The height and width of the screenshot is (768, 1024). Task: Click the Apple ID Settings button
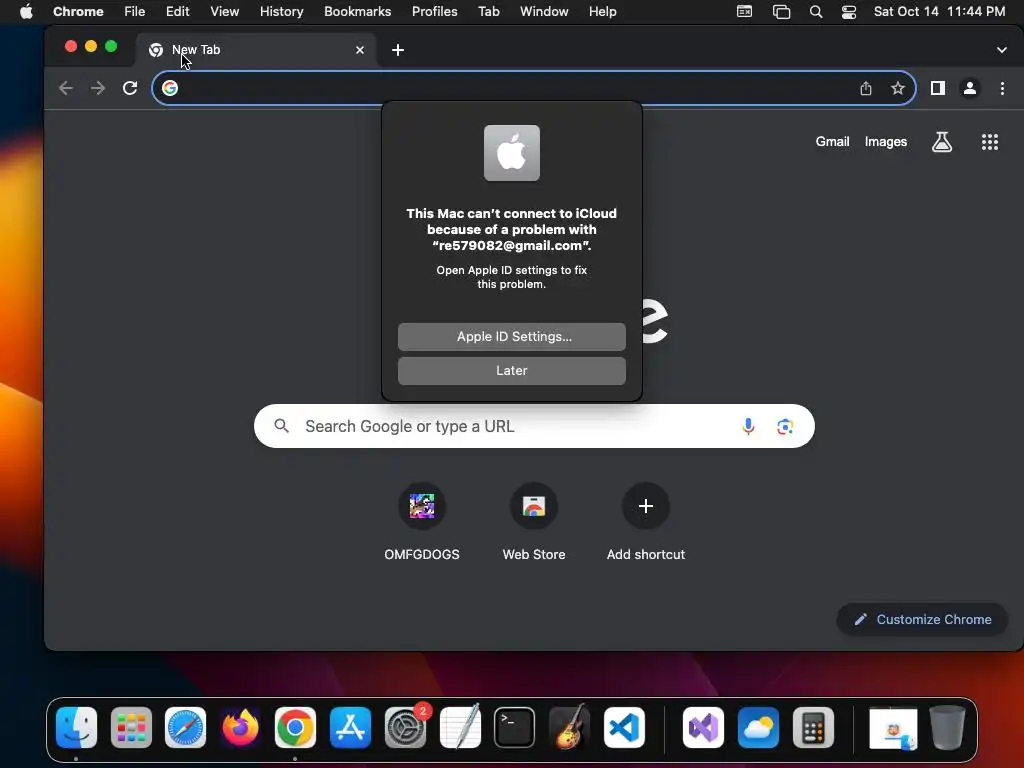click(512, 336)
